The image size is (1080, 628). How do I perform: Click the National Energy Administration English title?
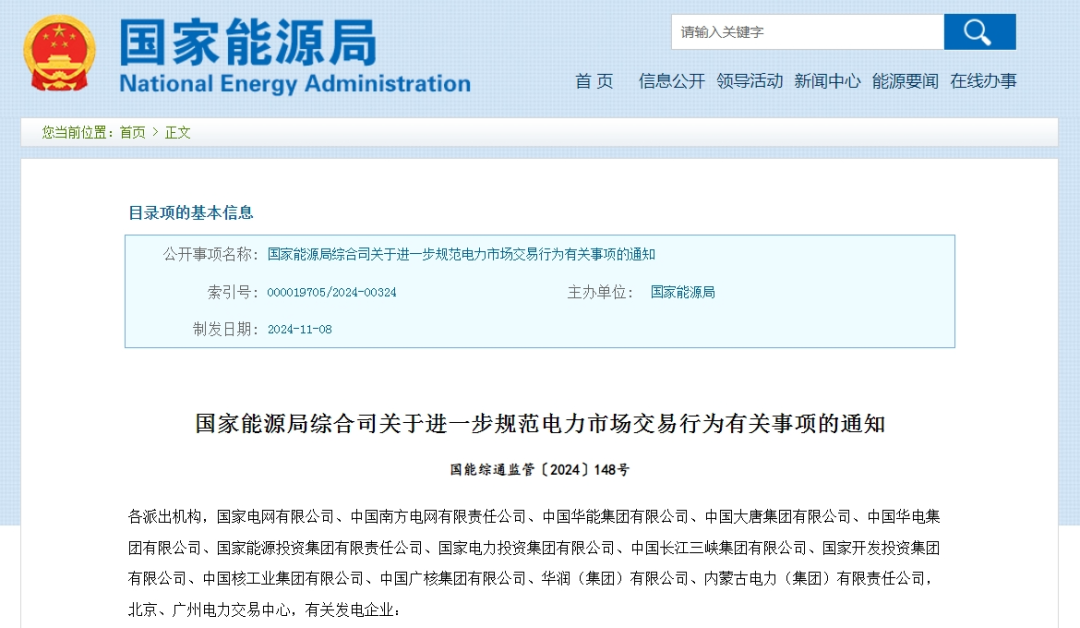(294, 83)
